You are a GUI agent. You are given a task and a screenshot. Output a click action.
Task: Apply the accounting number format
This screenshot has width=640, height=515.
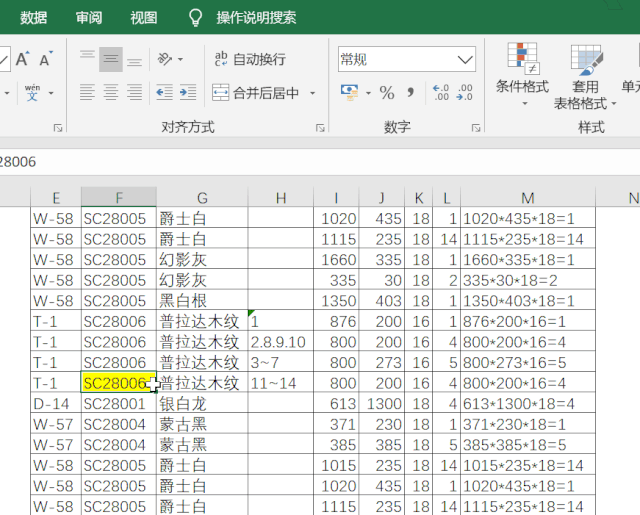coord(349,93)
